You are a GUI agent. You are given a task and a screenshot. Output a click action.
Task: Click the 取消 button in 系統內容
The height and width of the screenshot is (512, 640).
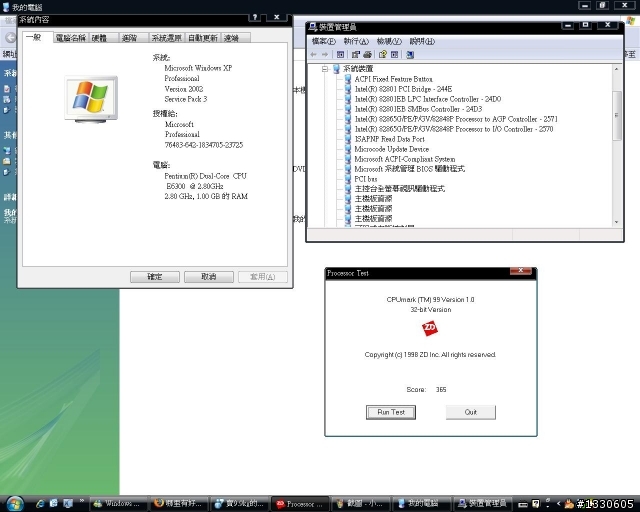pyautogui.click(x=209, y=277)
